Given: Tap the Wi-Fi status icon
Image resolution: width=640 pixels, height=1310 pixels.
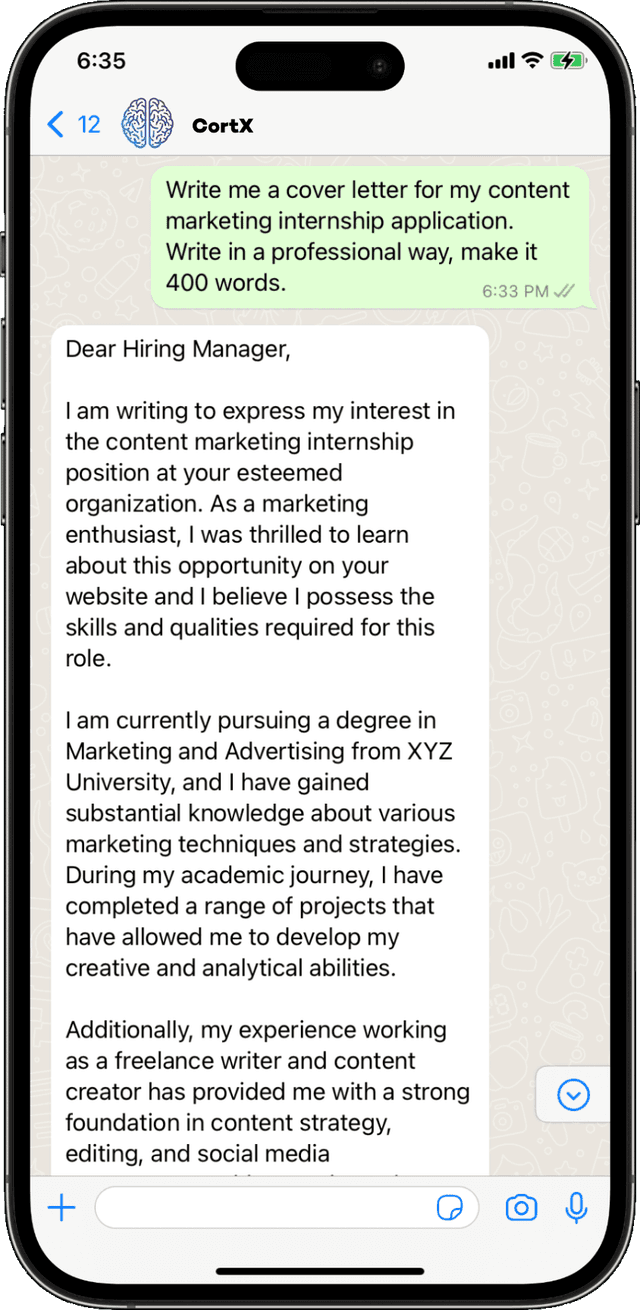Looking at the screenshot, I should pos(533,61).
